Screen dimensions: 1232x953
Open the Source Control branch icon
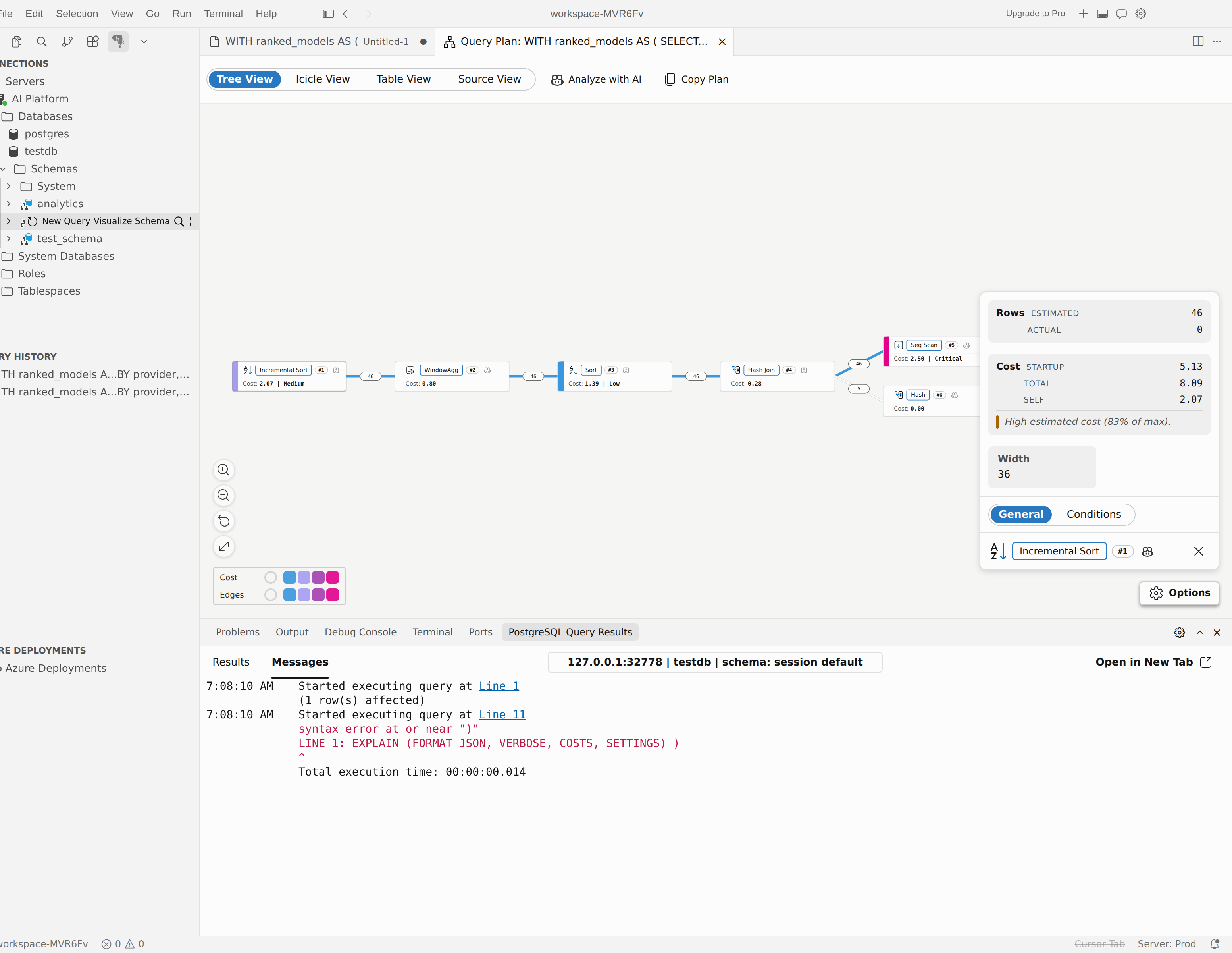[67, 41]
